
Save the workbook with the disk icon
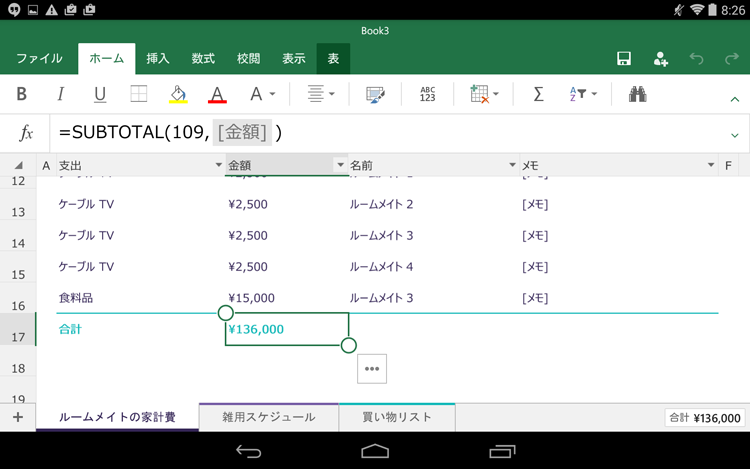click(624, 59)
